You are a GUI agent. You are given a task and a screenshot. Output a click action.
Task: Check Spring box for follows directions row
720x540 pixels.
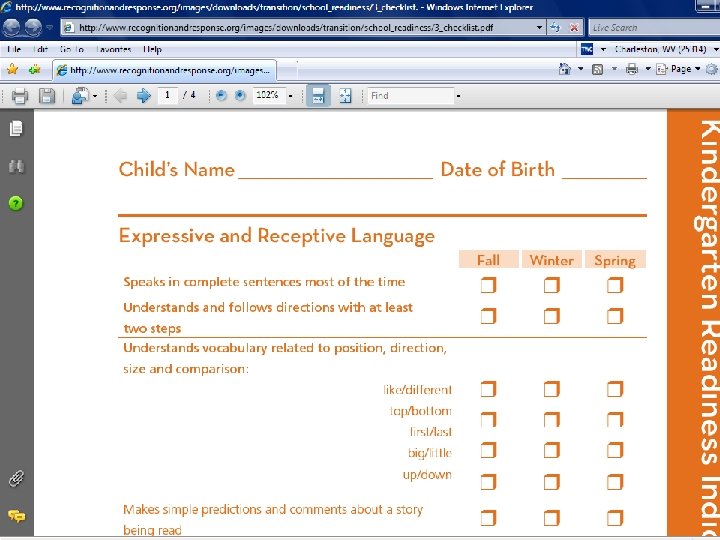point(615,316)
